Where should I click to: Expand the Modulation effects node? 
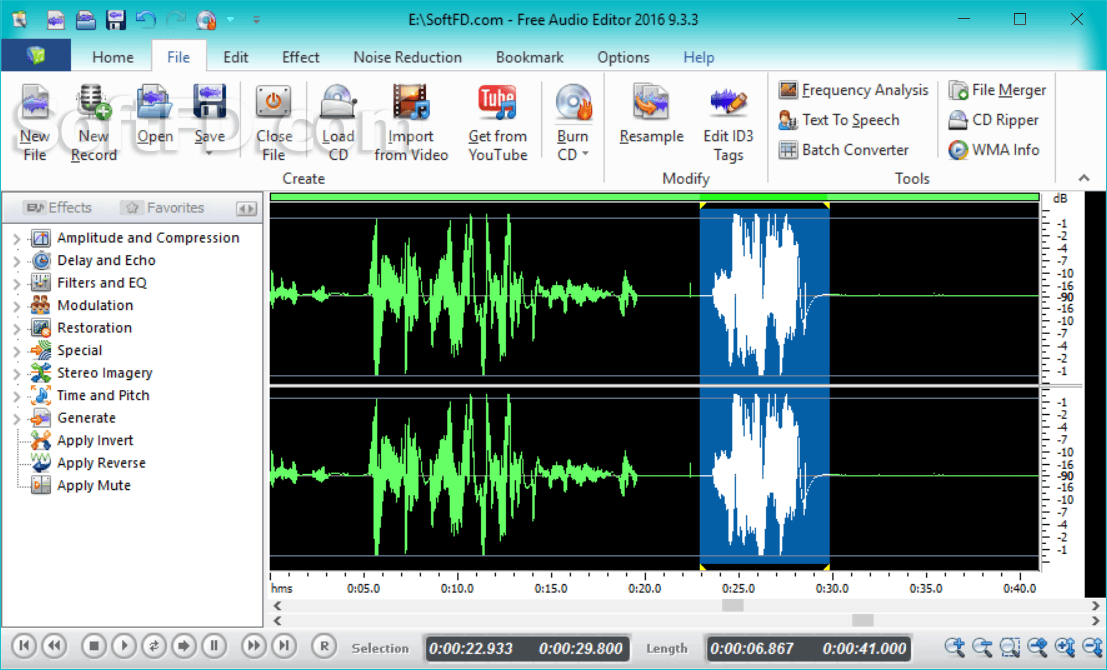(x=16, y=306)
